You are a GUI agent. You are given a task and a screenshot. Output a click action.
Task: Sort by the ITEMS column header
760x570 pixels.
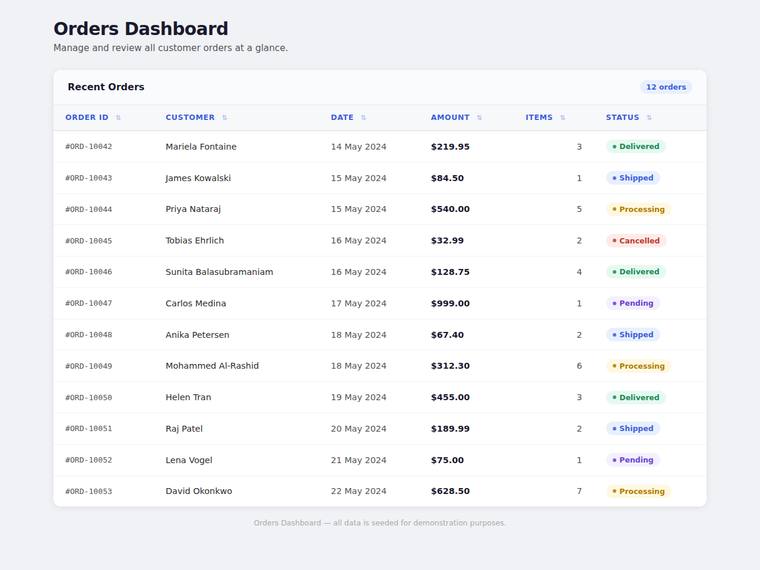pos(539,117)
